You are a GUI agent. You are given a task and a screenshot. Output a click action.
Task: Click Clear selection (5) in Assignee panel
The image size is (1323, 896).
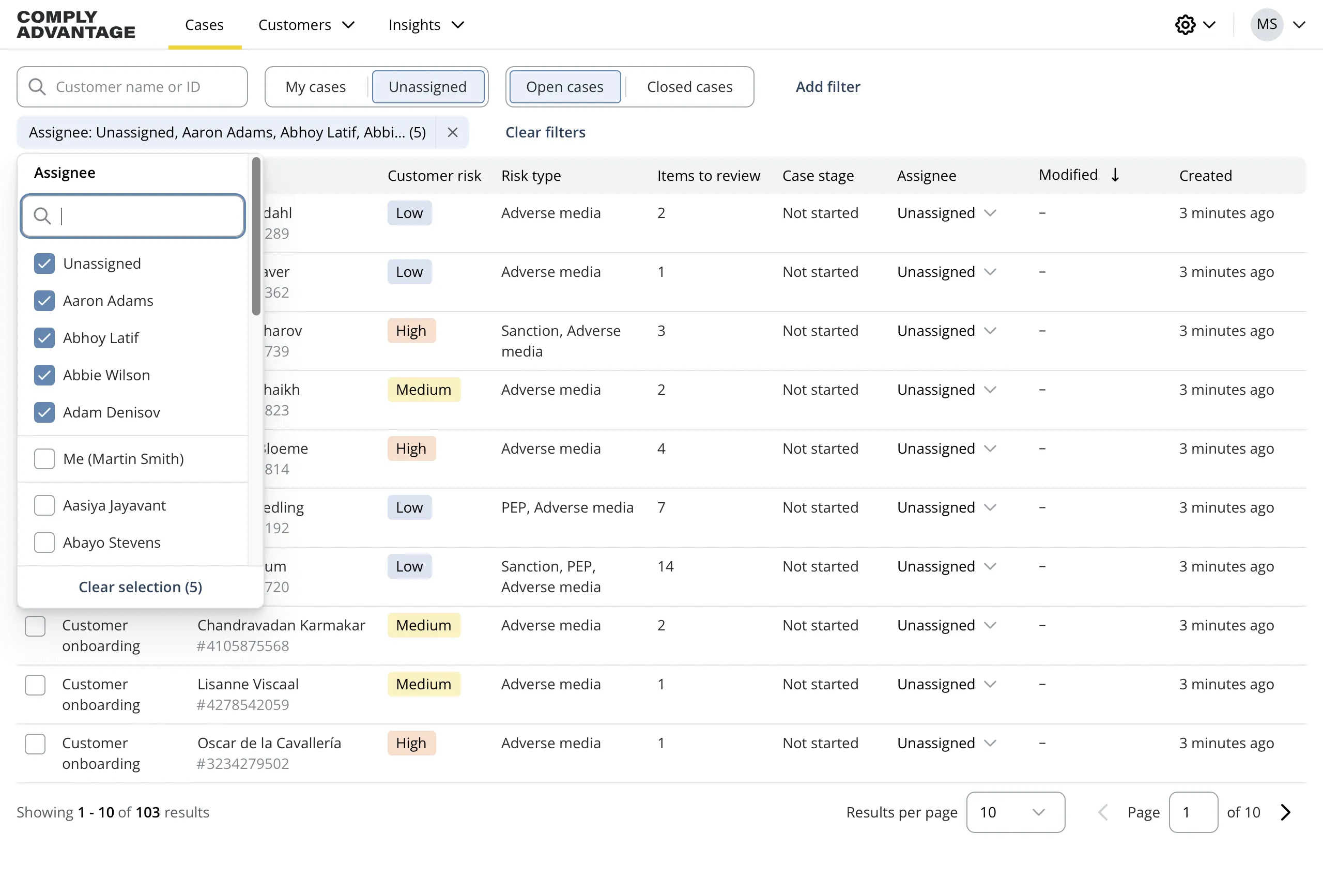(140, 587)
